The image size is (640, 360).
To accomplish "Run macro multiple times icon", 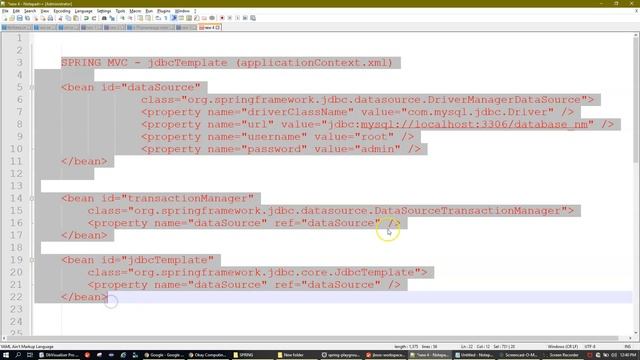I will (x=245, y=18).
